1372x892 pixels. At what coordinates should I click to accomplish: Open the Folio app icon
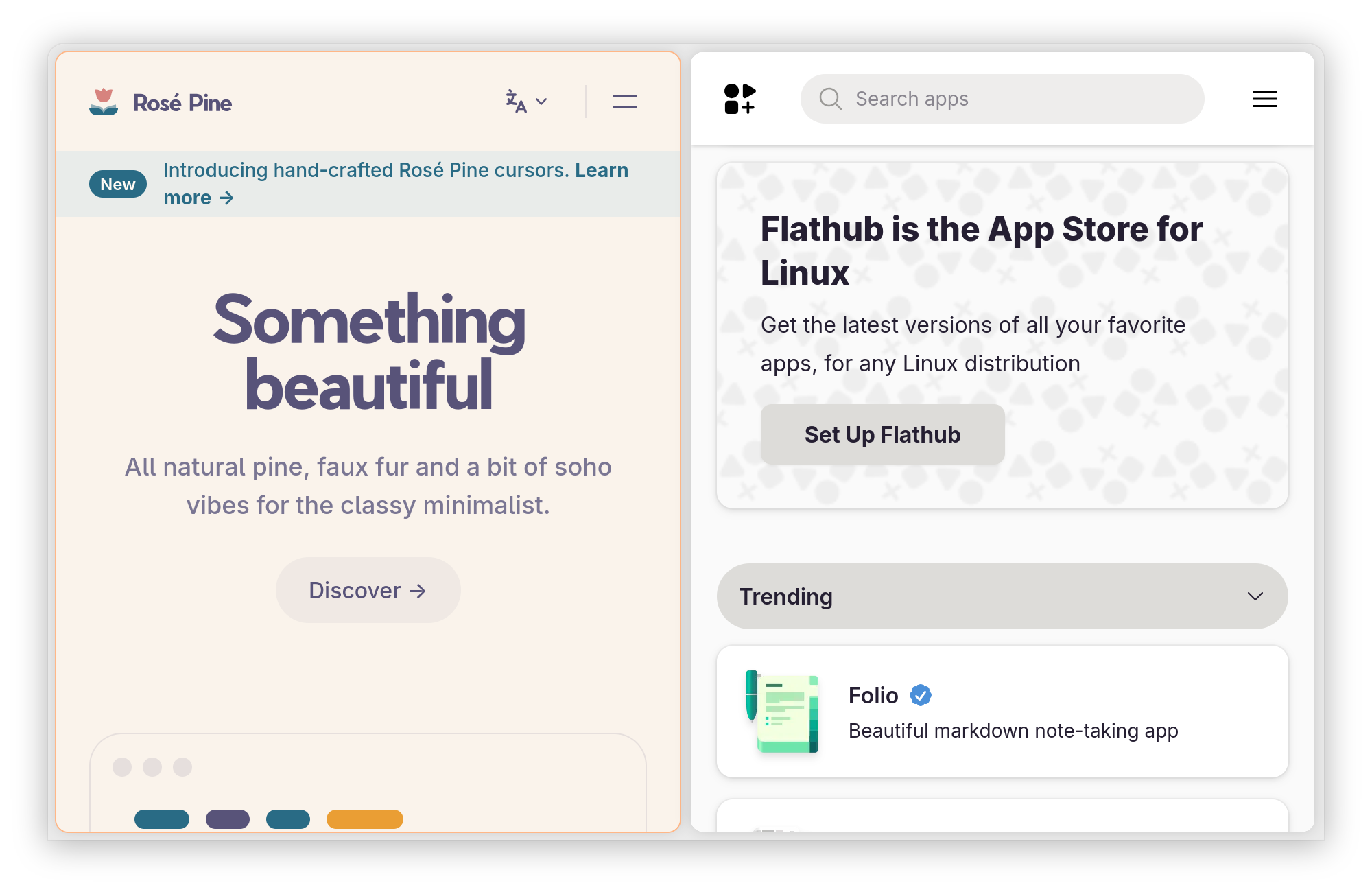[x=783, y=712]
